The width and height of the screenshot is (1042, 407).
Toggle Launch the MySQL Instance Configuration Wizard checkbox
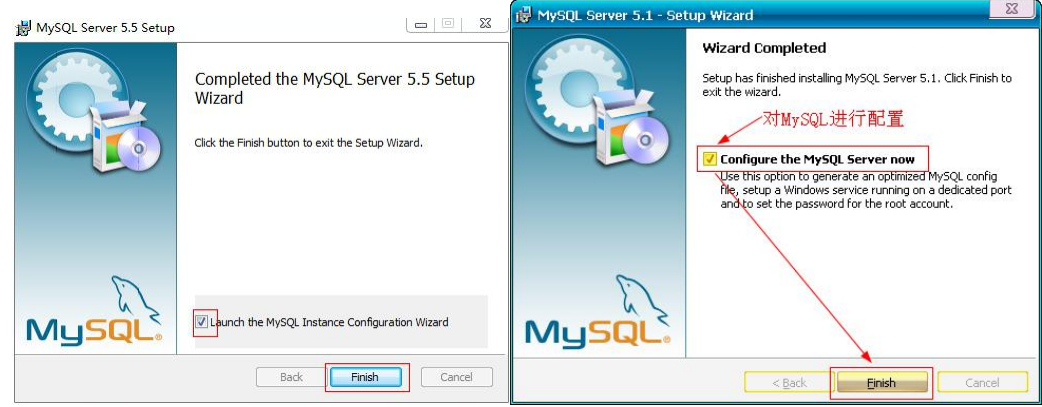tap(201, 323)
